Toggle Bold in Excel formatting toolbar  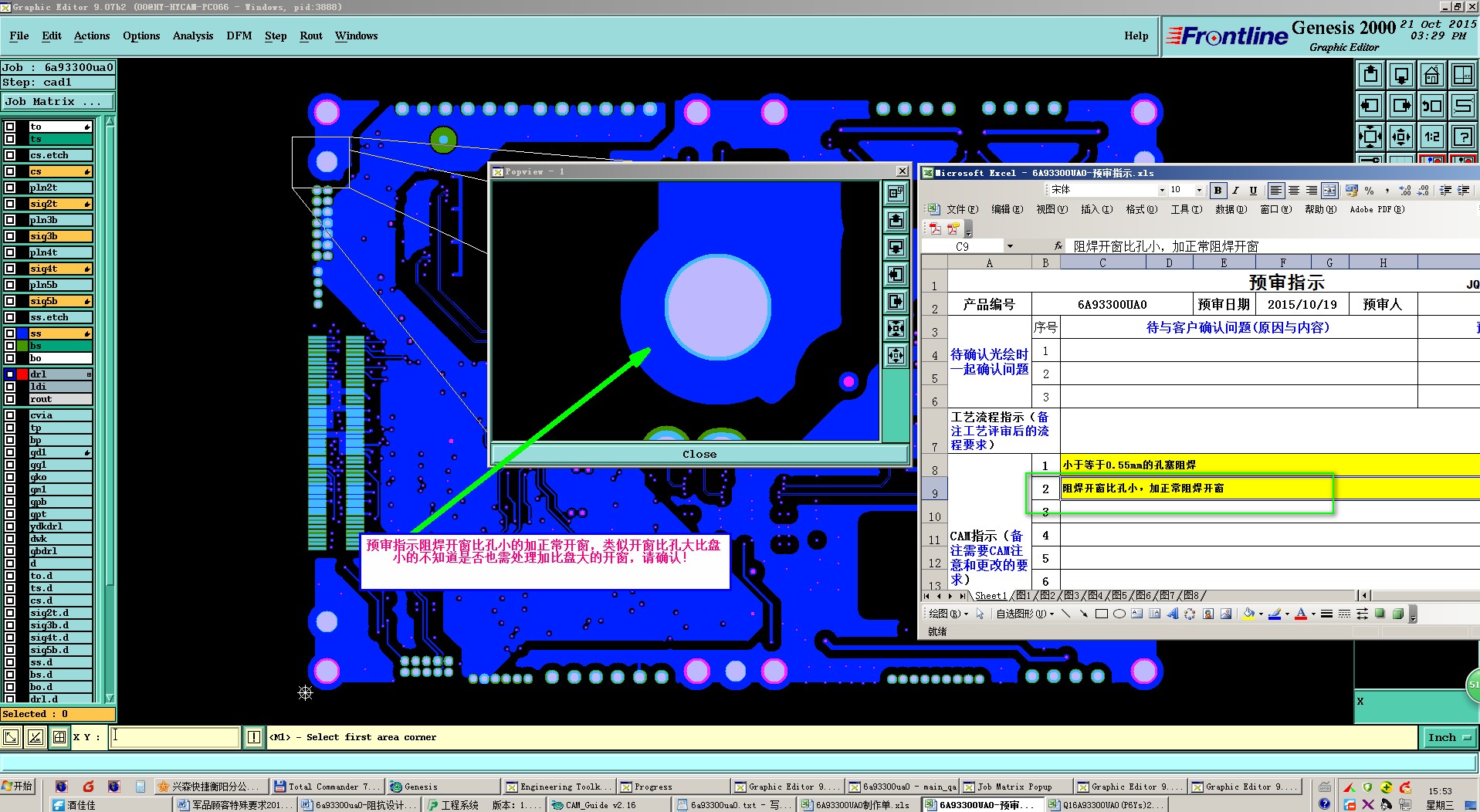[1218, 191]
